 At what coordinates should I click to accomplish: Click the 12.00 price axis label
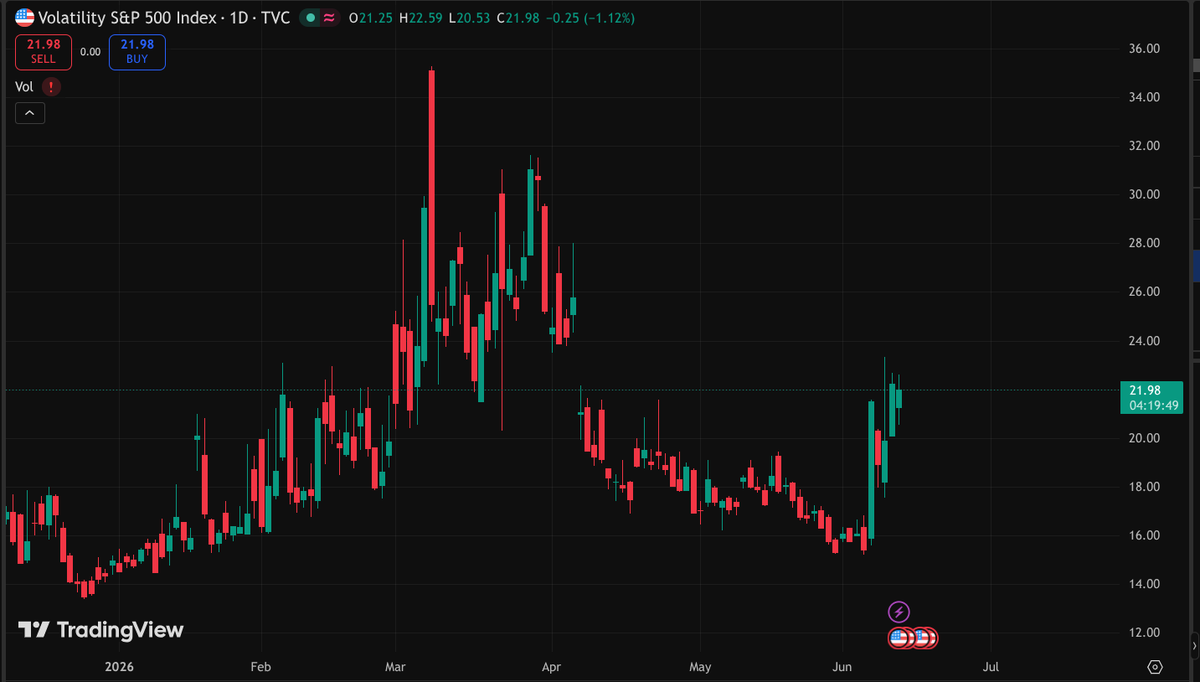pos(1144,633)
